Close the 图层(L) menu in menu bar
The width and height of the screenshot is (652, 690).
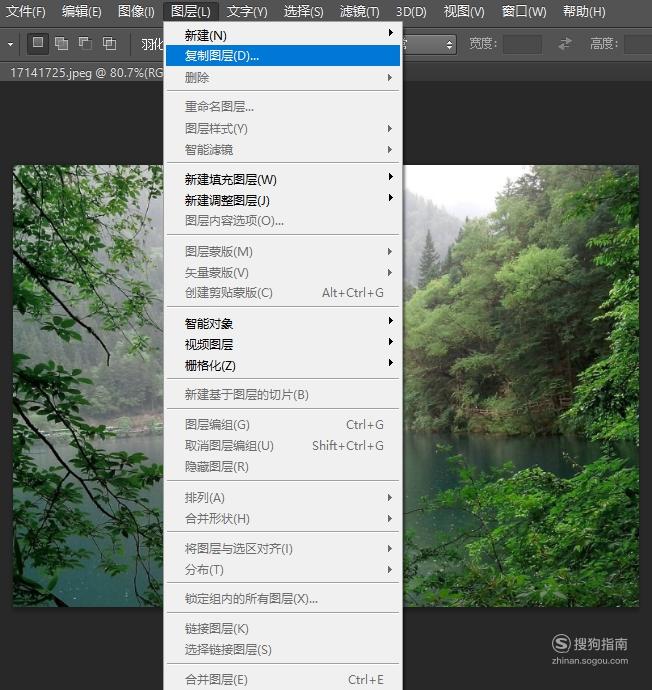tap(190, 11)
